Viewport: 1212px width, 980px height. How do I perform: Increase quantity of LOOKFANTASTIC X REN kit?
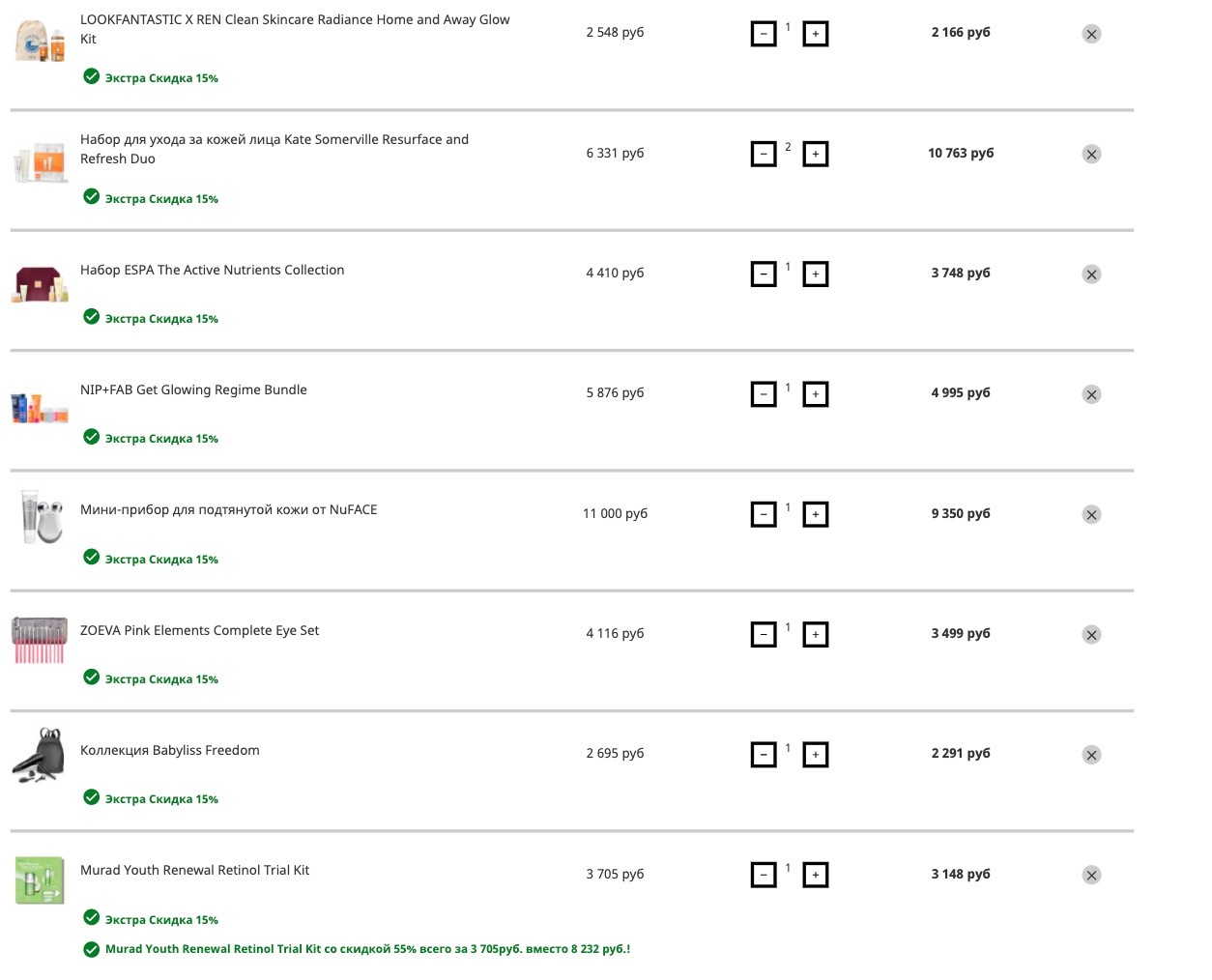pyautogui.click(x=816, y=34)
